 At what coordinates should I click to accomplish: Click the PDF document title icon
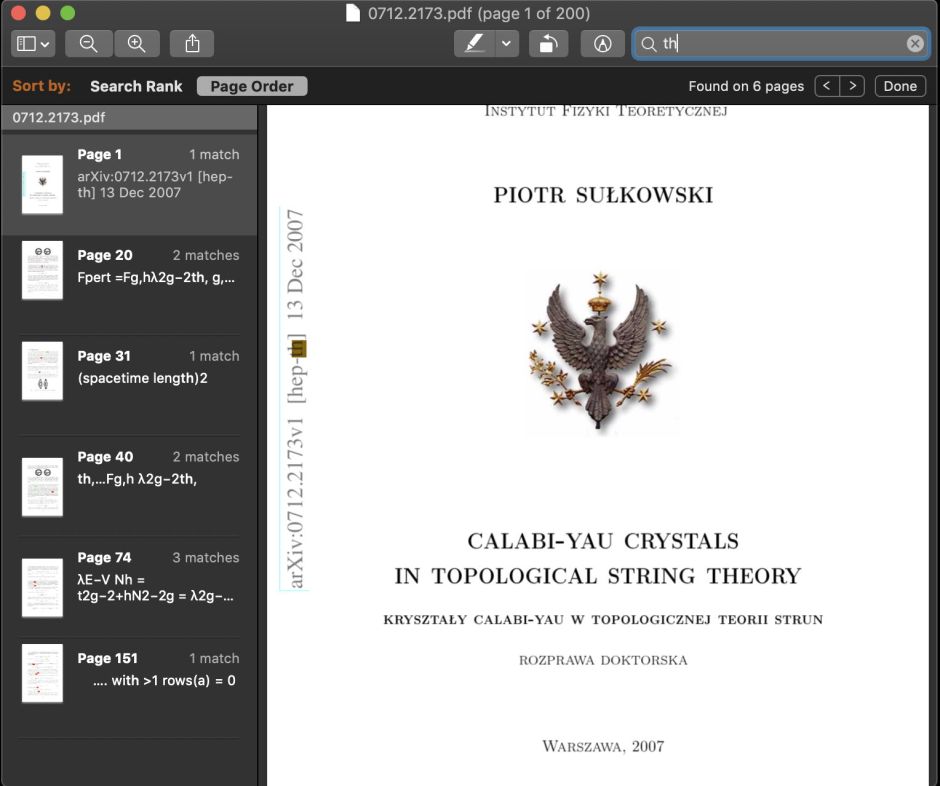352,13
